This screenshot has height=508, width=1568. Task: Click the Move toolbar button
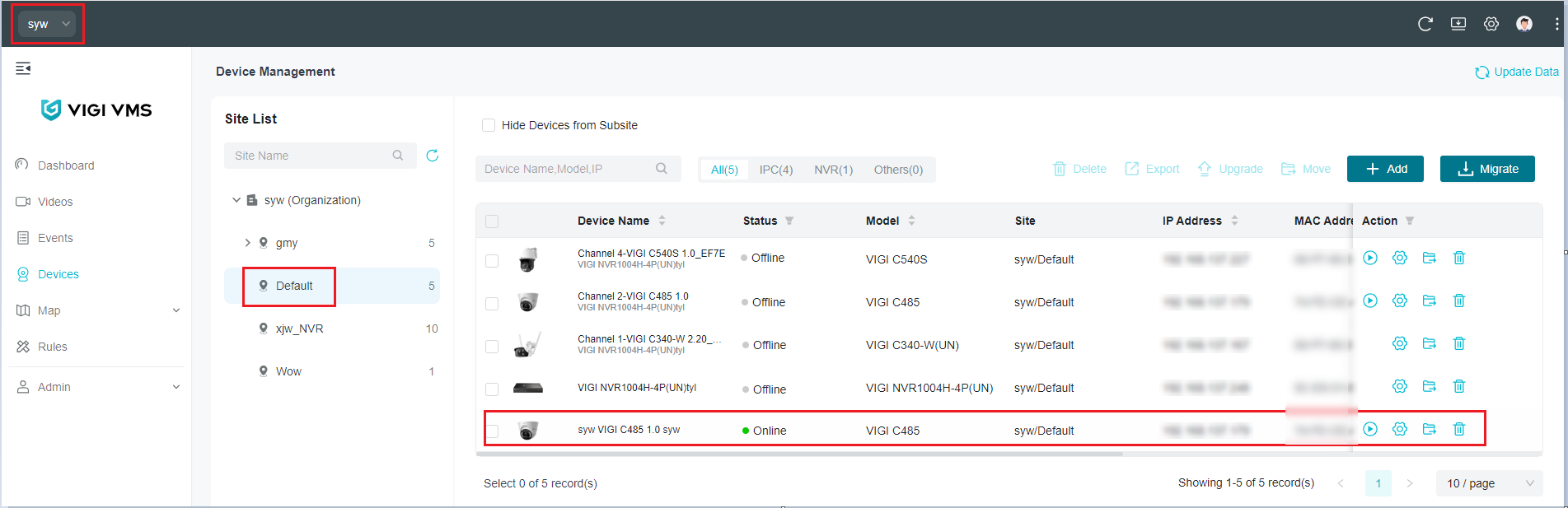[1306, 169]
